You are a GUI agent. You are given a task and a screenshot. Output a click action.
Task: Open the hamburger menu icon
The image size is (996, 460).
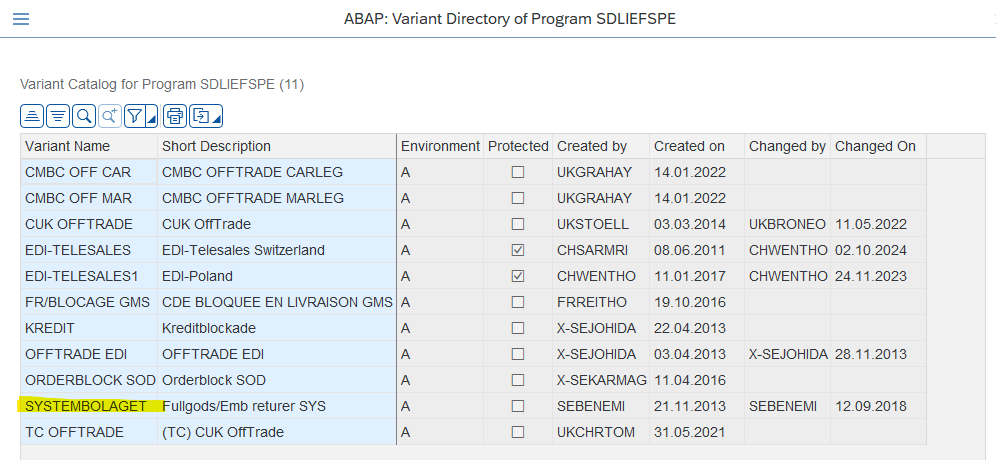pyautogui.click(x=20, y=19)
